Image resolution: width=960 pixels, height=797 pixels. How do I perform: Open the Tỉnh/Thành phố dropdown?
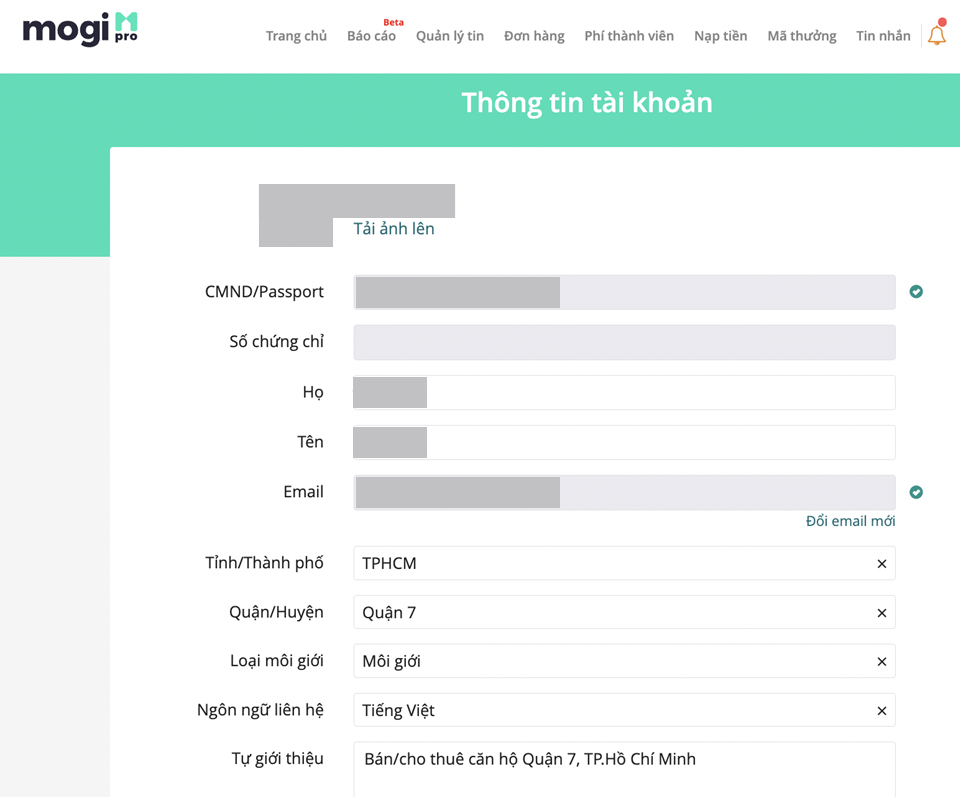point(610,564)
